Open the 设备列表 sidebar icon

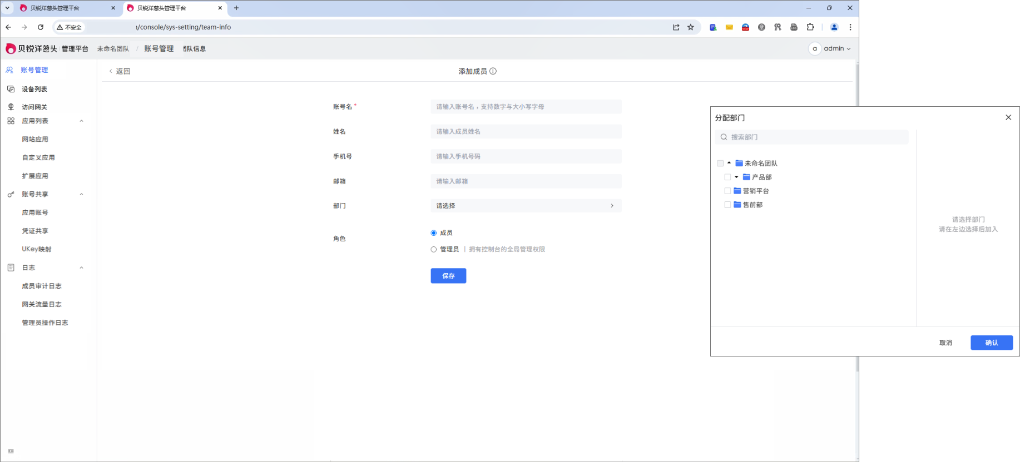11,89
